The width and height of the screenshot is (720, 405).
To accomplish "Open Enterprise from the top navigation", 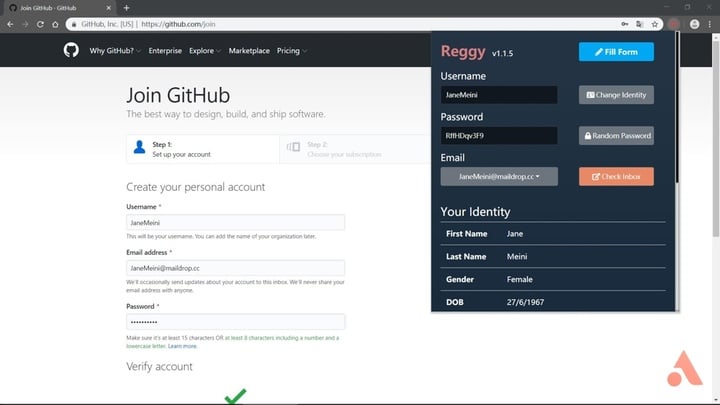I will pyautogui.click(x=166, y=51).
